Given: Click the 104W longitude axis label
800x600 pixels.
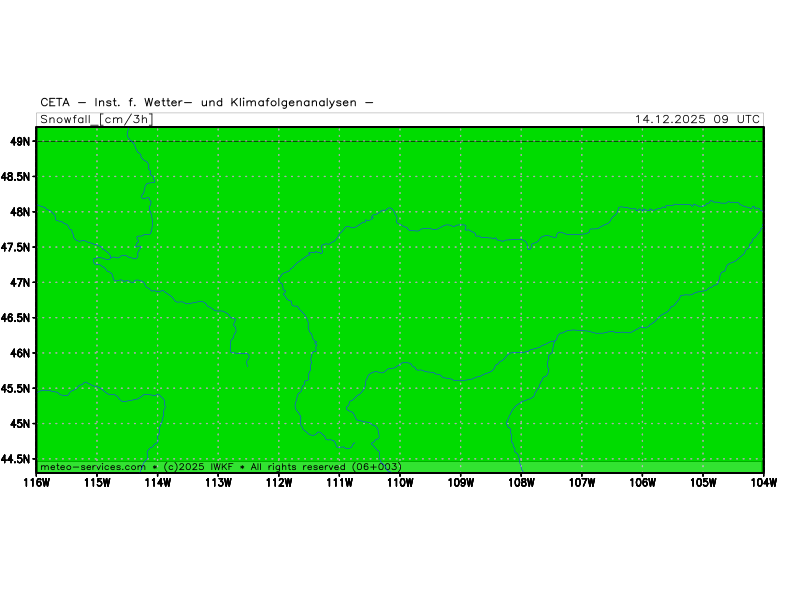Looking at the screenshot, I should 763,483.
